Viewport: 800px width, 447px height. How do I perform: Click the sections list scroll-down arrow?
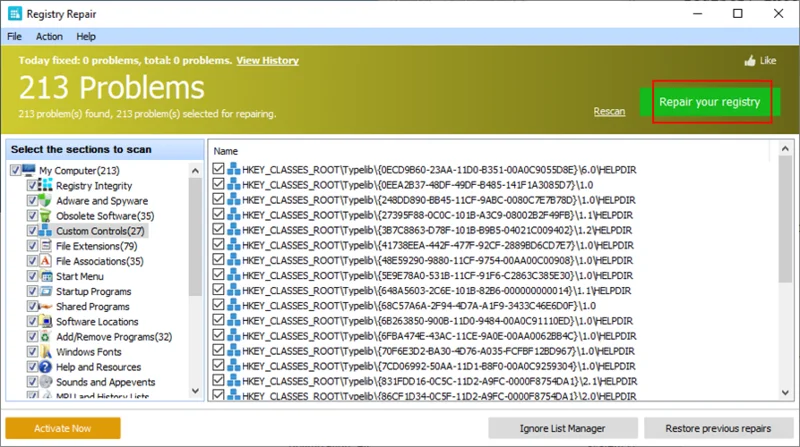pyautogui.click(x=195, y=391)
